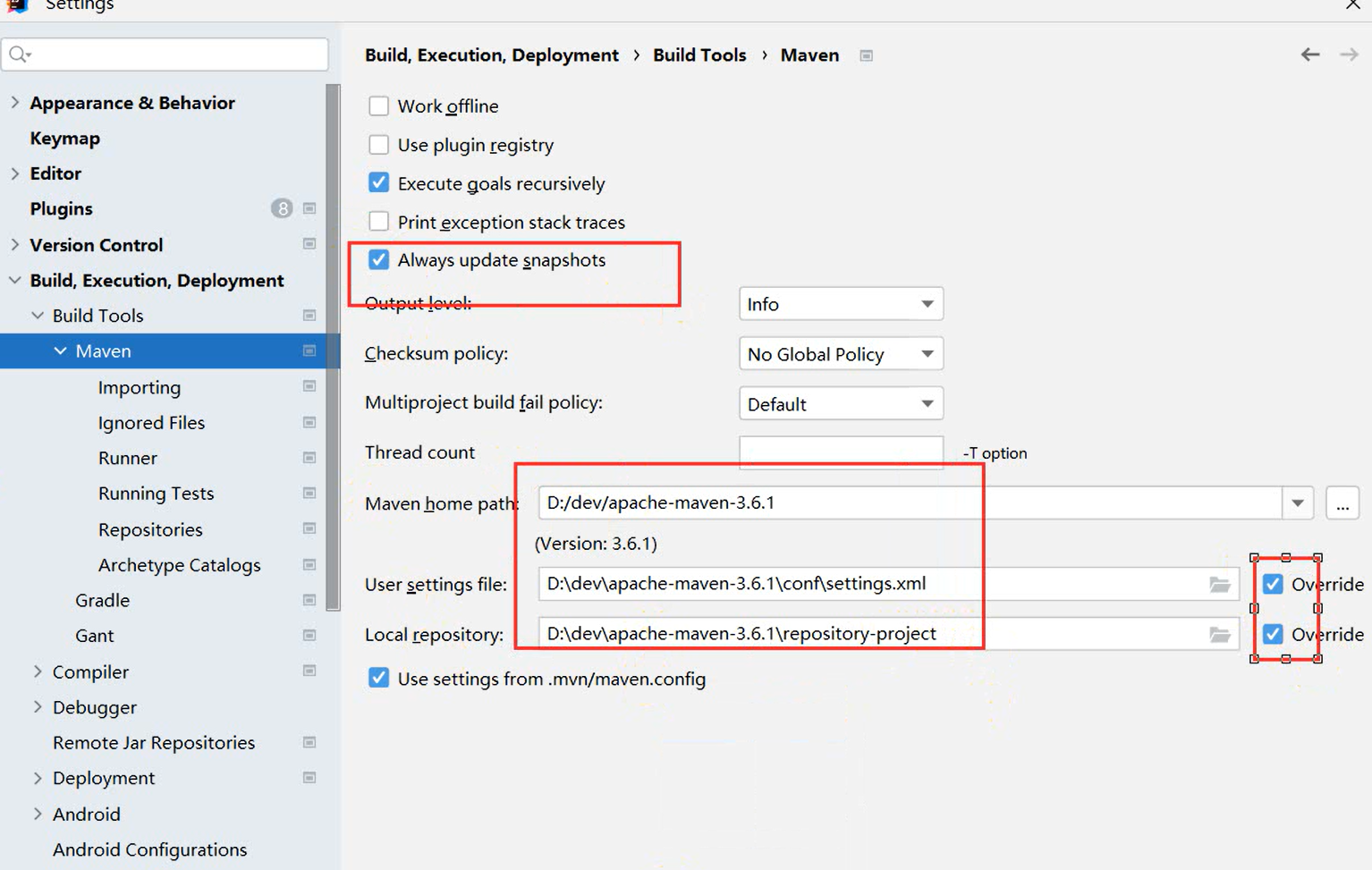Toggle Override for Local repository
1372x870 pixels.
tap(1273, 634)
